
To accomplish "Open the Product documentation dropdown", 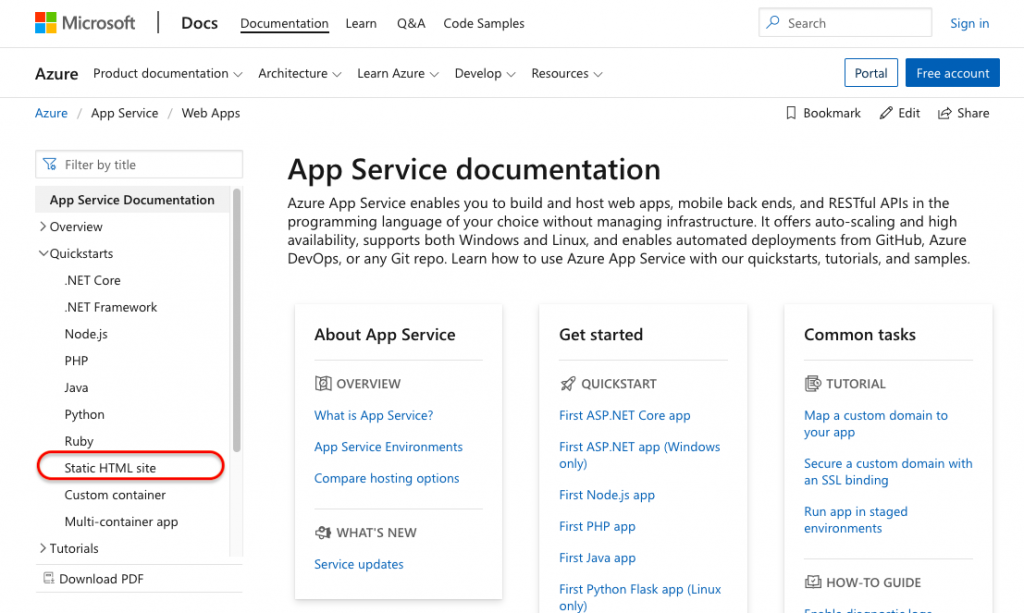I will (168, 73).
